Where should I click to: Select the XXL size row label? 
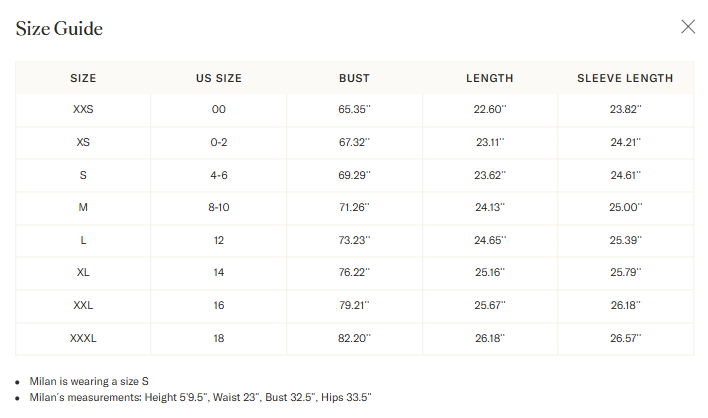point(83,305)
